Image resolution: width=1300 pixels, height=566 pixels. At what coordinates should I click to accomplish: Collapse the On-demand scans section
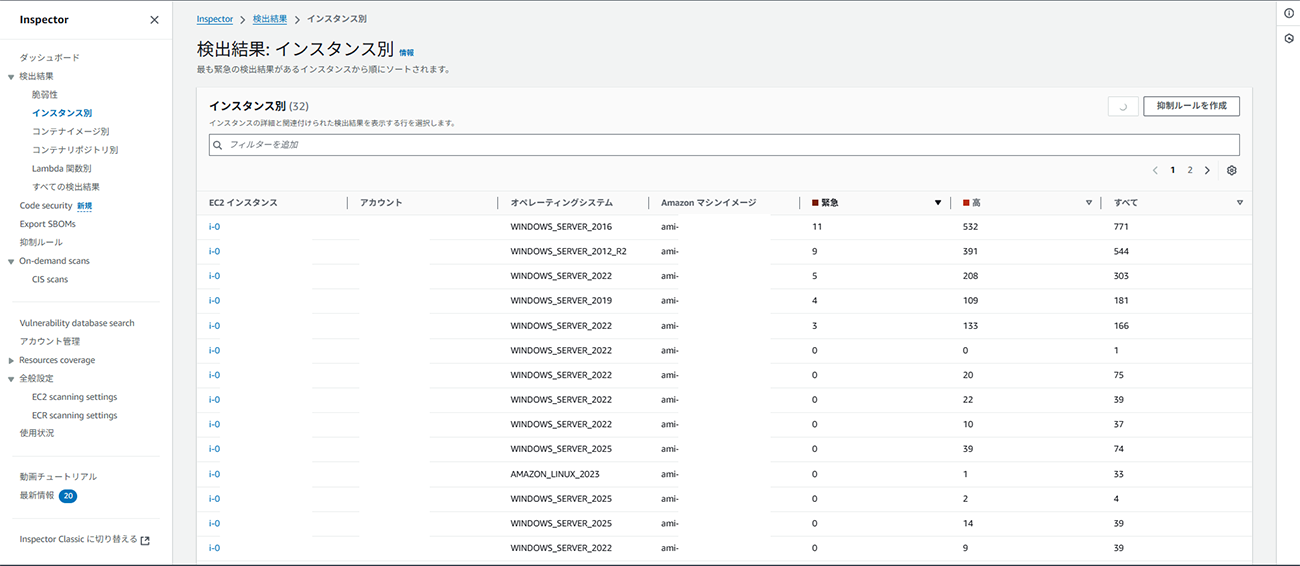11,261
